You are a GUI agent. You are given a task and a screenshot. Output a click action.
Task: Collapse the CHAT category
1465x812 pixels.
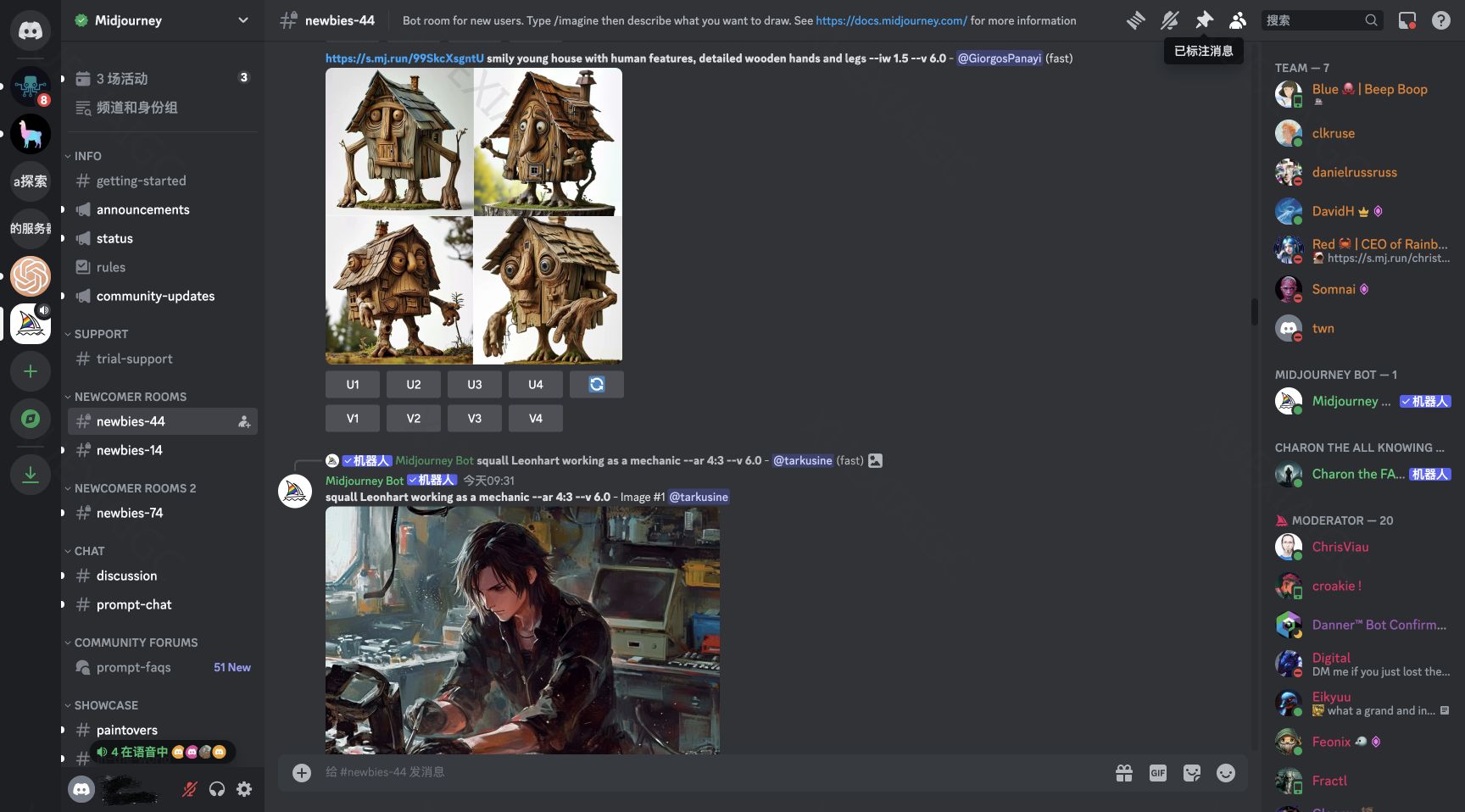point(85,551)
